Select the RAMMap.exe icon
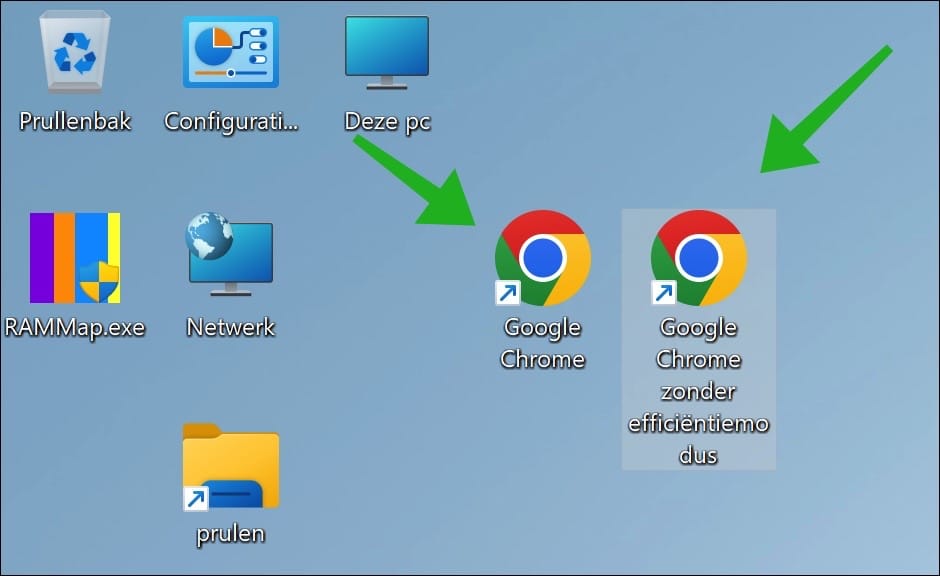 (x=75, y=258)
